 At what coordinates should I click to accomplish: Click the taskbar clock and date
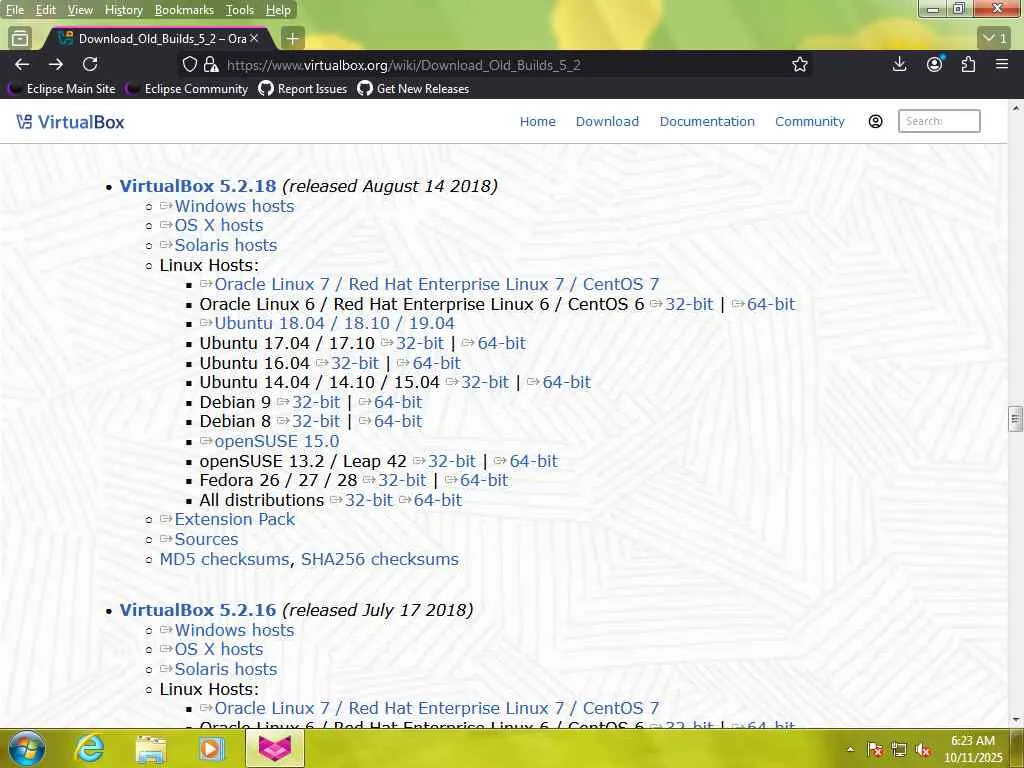coord(972,749)
